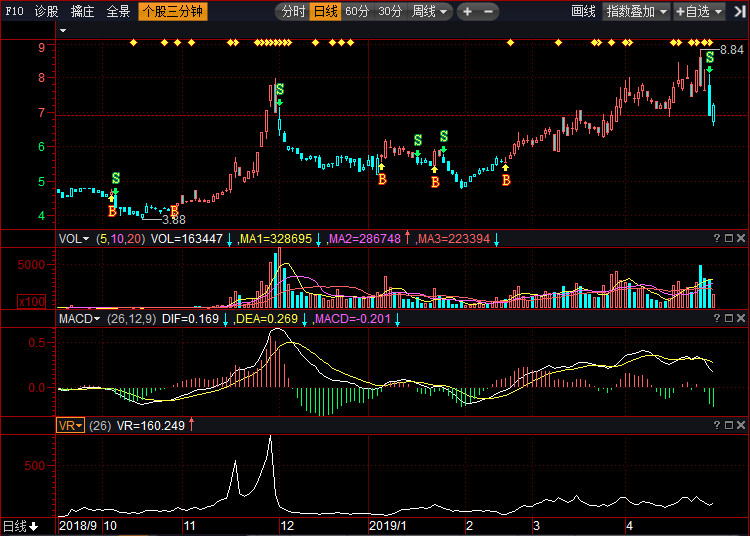Open the 指数叠加 index overlay dropdown

tap(636, 11)
